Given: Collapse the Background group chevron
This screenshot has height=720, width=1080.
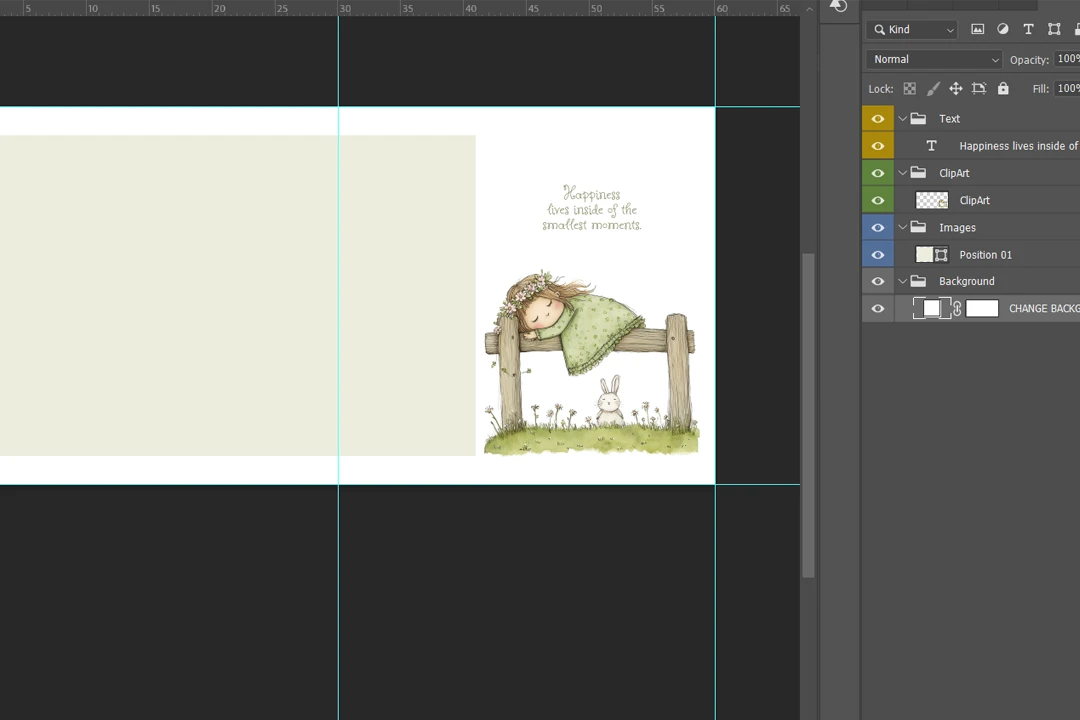Looking at the screenshot, I should click(902, 281).
